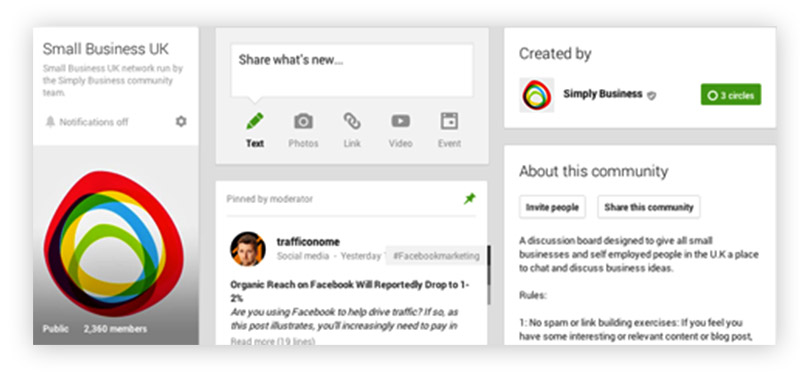
Task: Click the green pin icon
Action: click(469, 199)
